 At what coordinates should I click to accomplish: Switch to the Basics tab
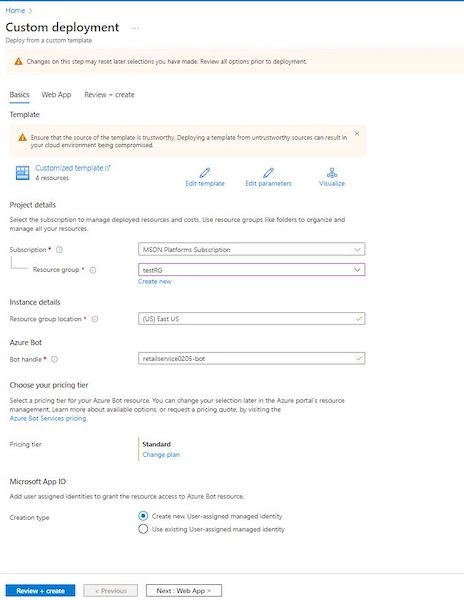[19, 95]
